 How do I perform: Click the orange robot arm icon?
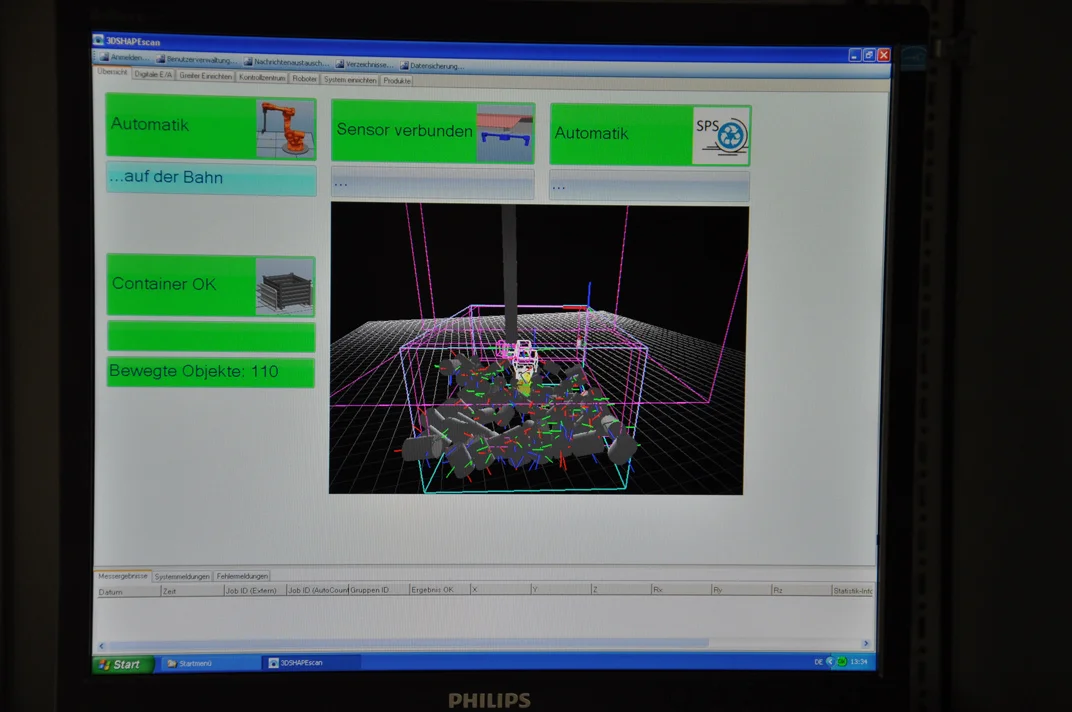(x=286, y=129)
